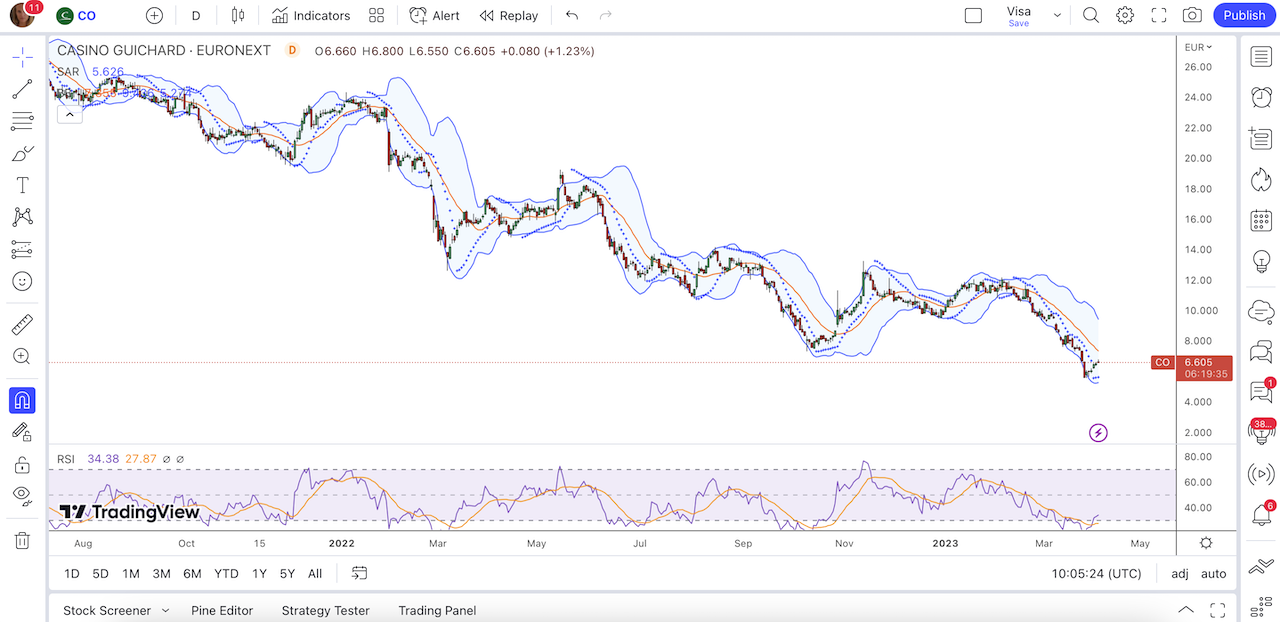Viewport: 1280px width, 622px height.
Task: Open chart settings gear
Action: pos(1125,15)
